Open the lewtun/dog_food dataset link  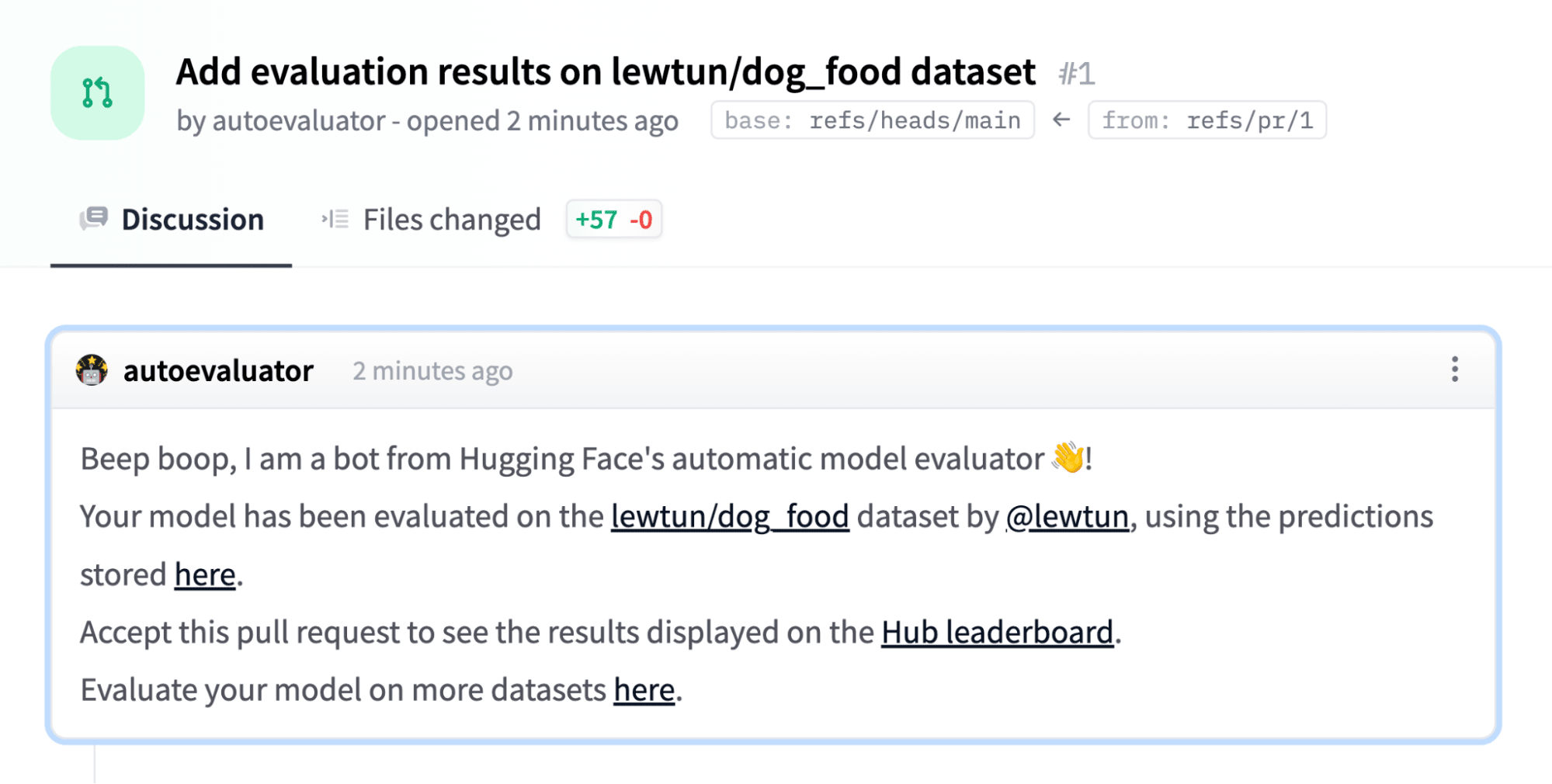tap(730, 515)
